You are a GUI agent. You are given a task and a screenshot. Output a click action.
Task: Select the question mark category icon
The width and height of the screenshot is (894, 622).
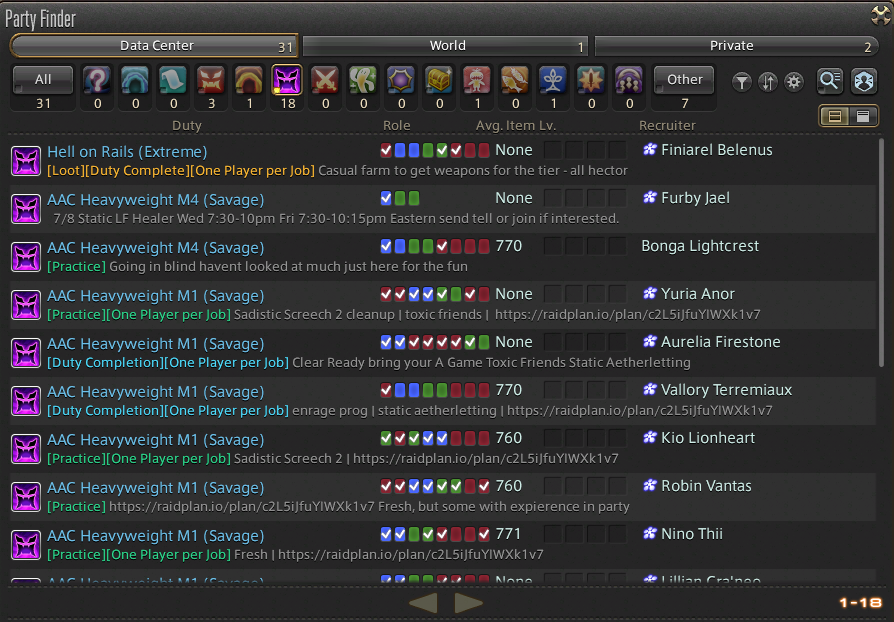pos(97,80)
